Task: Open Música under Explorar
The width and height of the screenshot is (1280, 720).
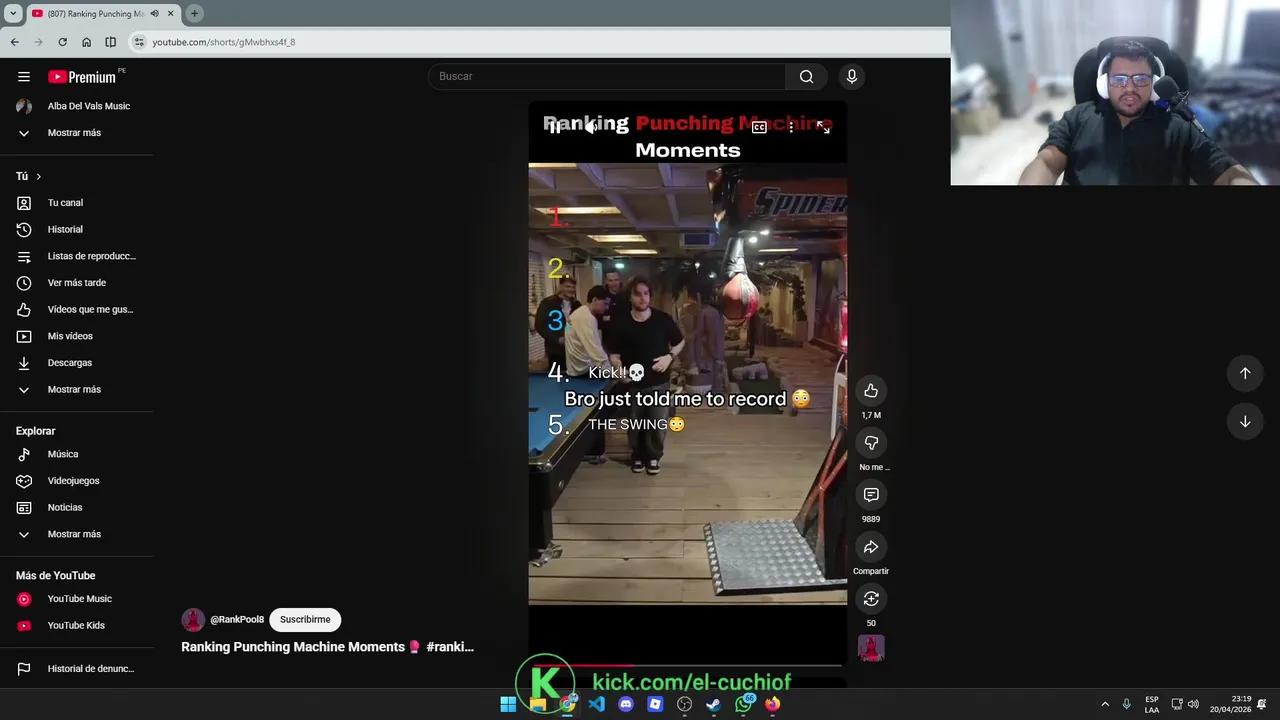Action: tap(77, 454)
